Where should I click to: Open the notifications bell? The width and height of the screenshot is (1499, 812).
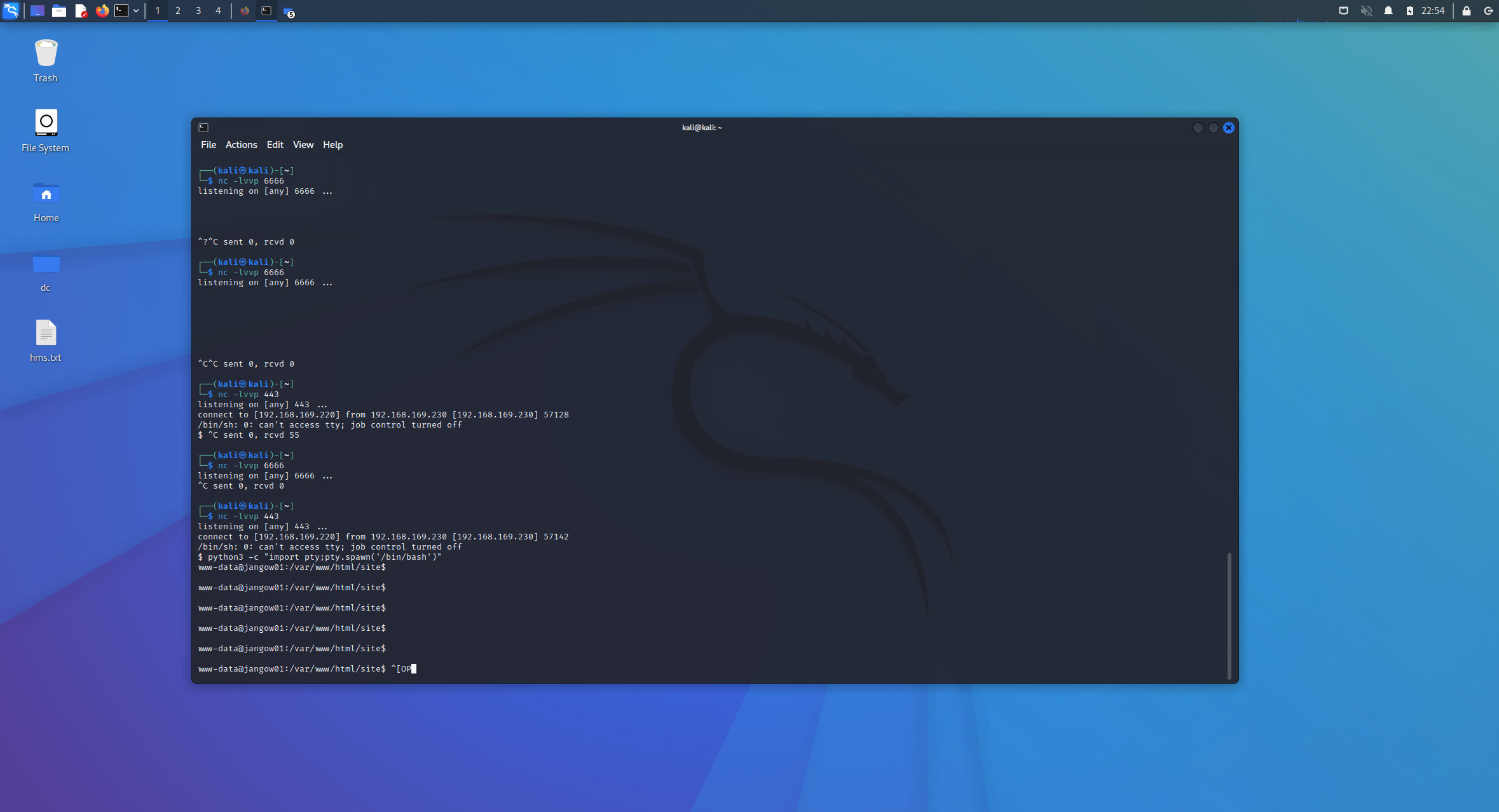coord(1388,11)
